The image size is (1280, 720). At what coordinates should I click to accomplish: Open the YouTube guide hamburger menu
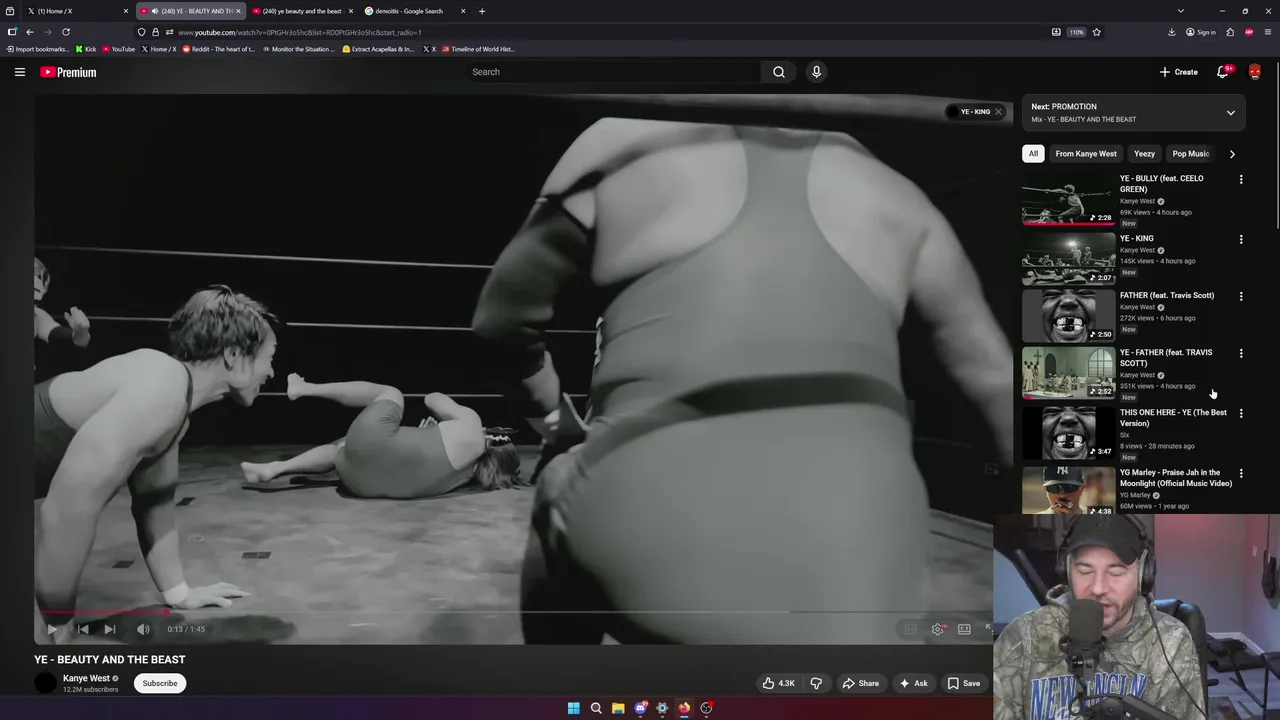[19, 72]
